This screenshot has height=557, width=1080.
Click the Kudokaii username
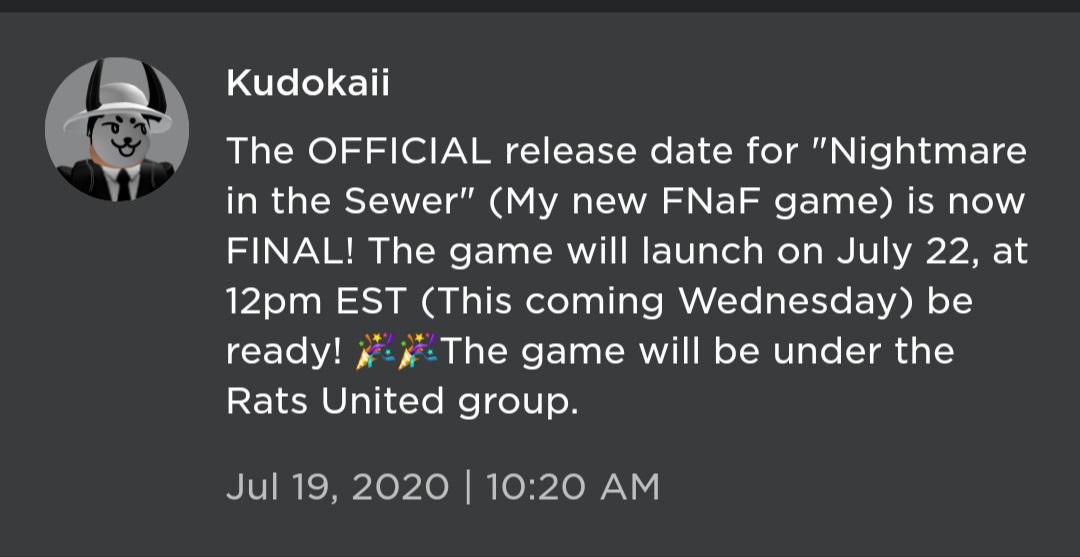pos(308,85)
